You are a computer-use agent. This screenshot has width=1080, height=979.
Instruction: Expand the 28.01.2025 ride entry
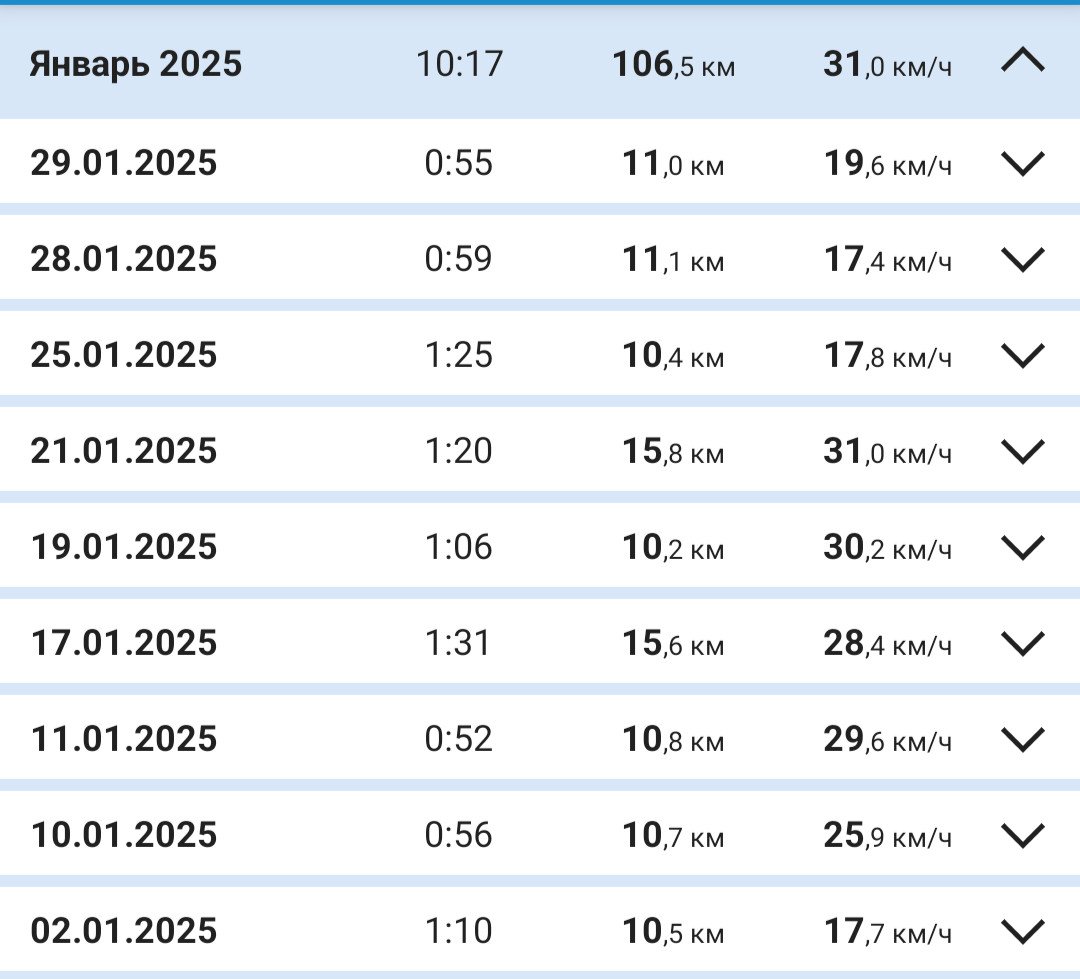point(1023,259)
